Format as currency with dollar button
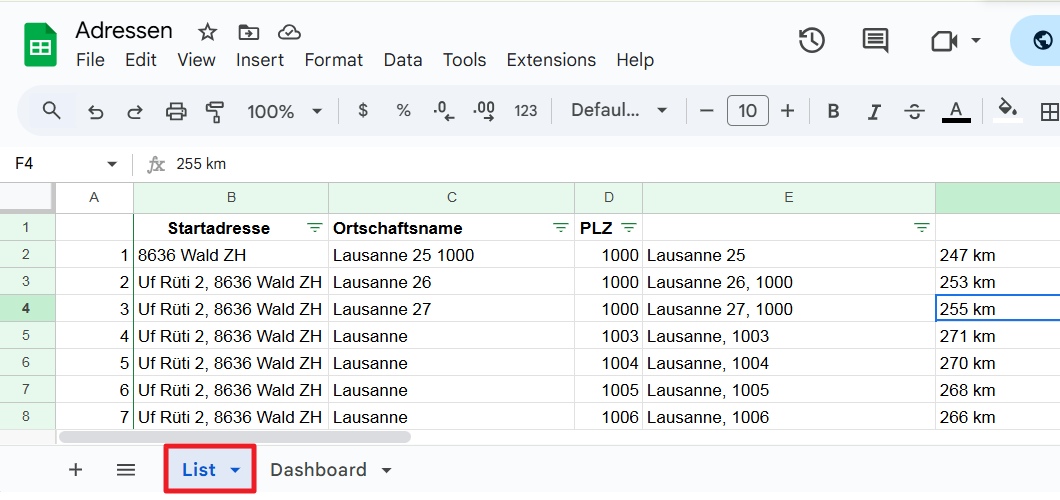Image resolution: width=1060 pixels, height=500 pixels. [363, 111]
